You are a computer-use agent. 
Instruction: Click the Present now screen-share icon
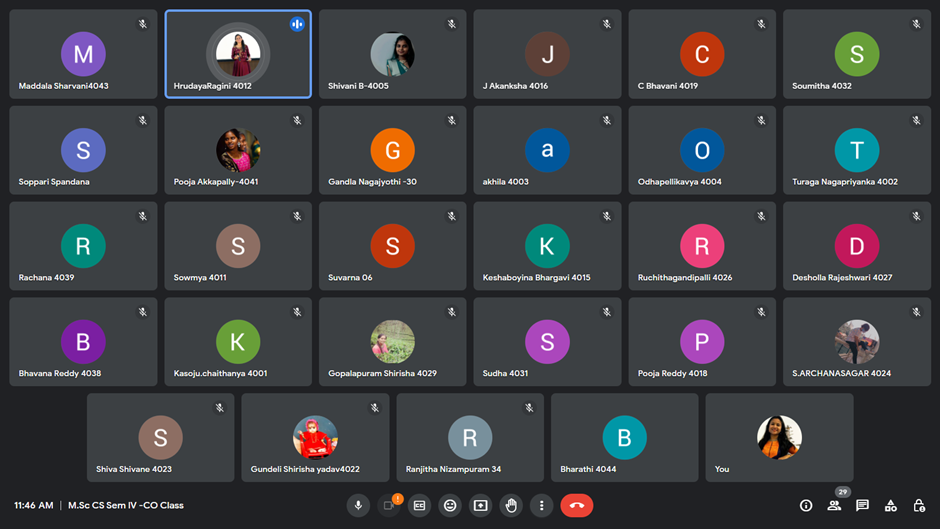pyautogui.click(x=480, y=506)
